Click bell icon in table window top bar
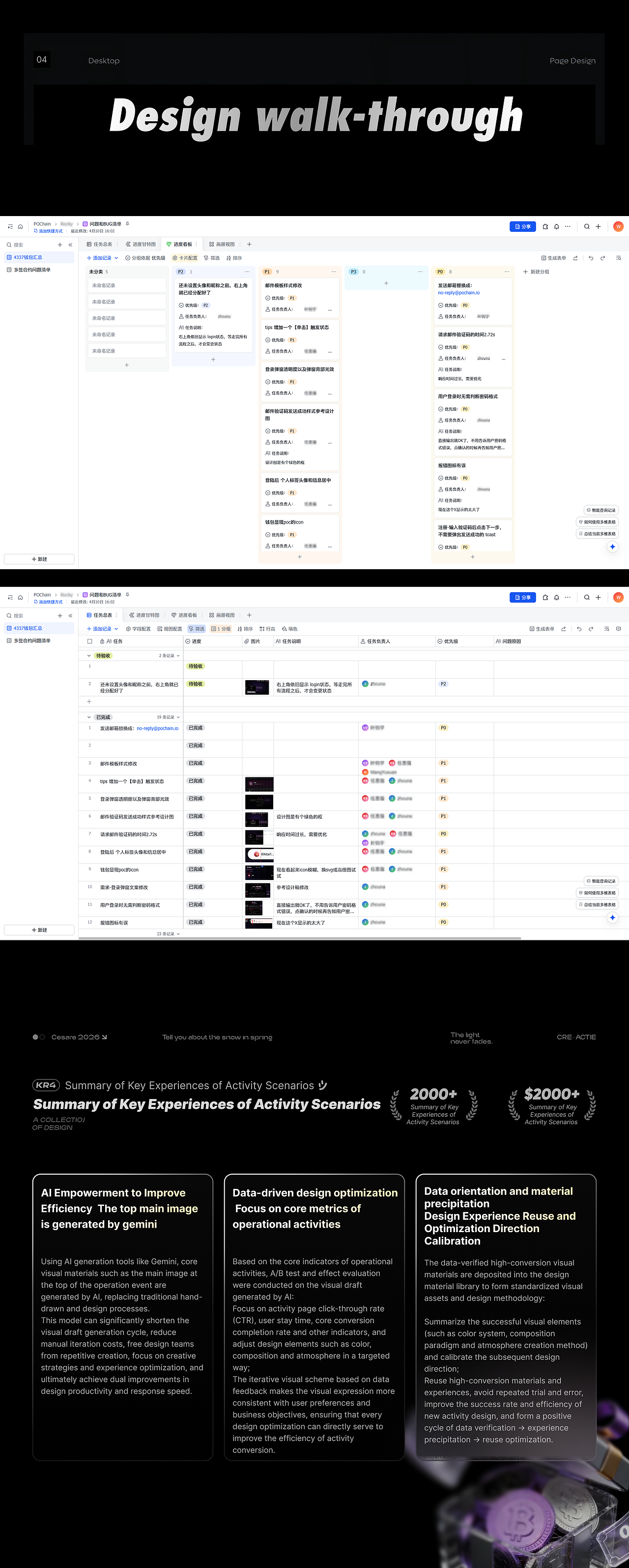This screenshot has width=629, height=1568. [557, 597]
